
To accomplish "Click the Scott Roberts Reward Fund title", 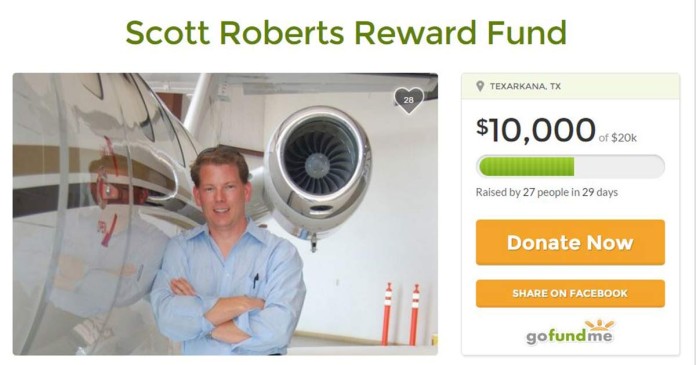I will click(346, 32).
